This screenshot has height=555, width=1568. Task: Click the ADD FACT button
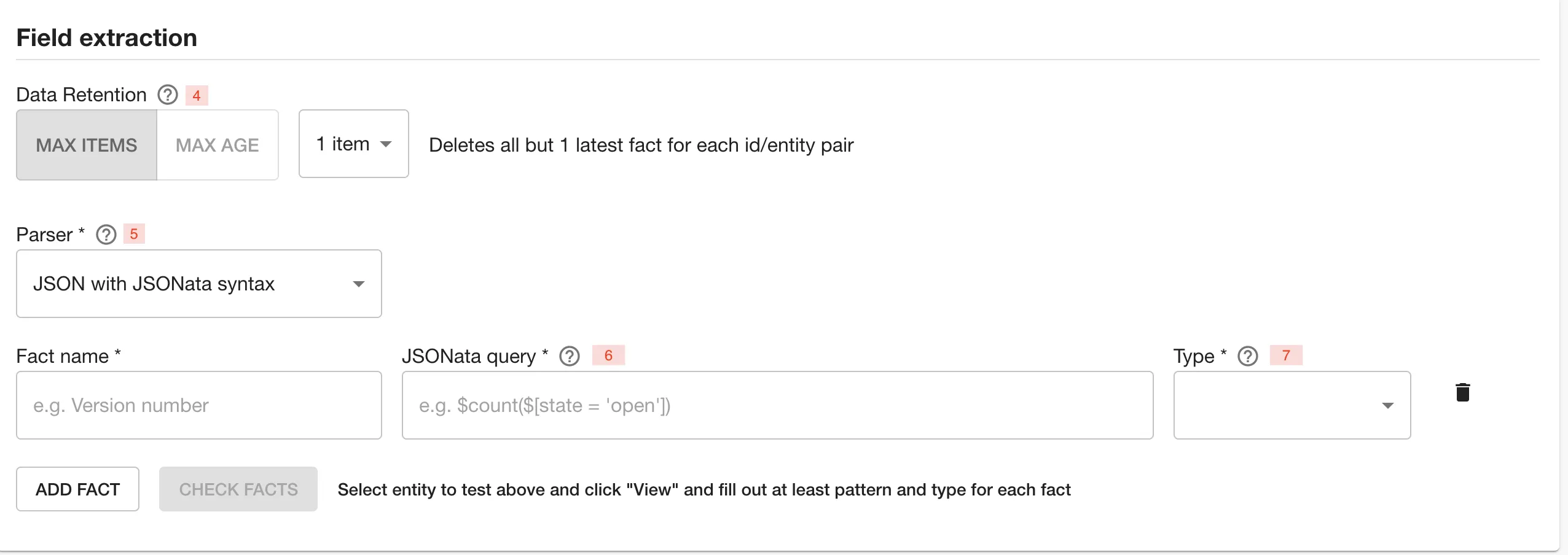point(77,489)
